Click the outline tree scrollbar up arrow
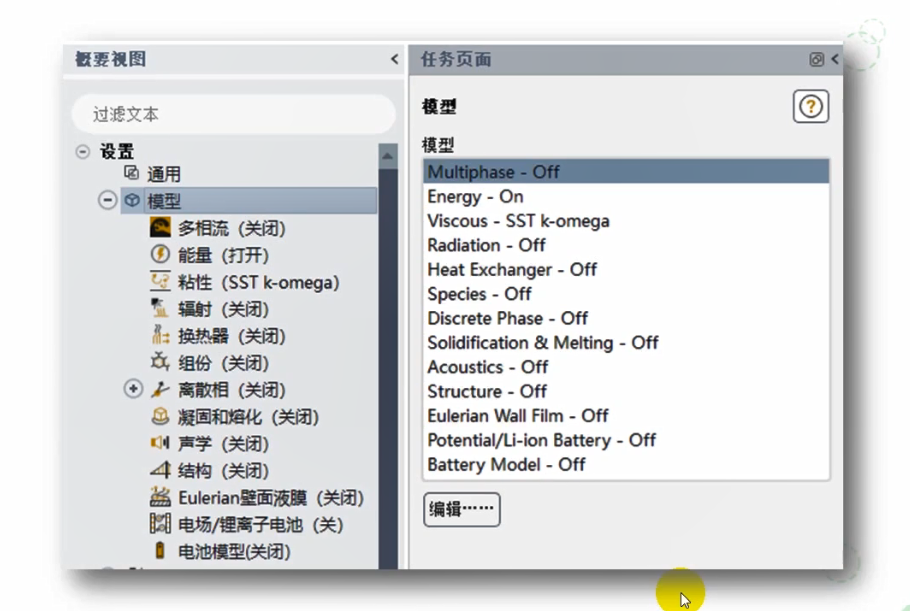Image resolution: width=910 pixels, height=611 pixels. pyautogui.click(x=388, y=157)
